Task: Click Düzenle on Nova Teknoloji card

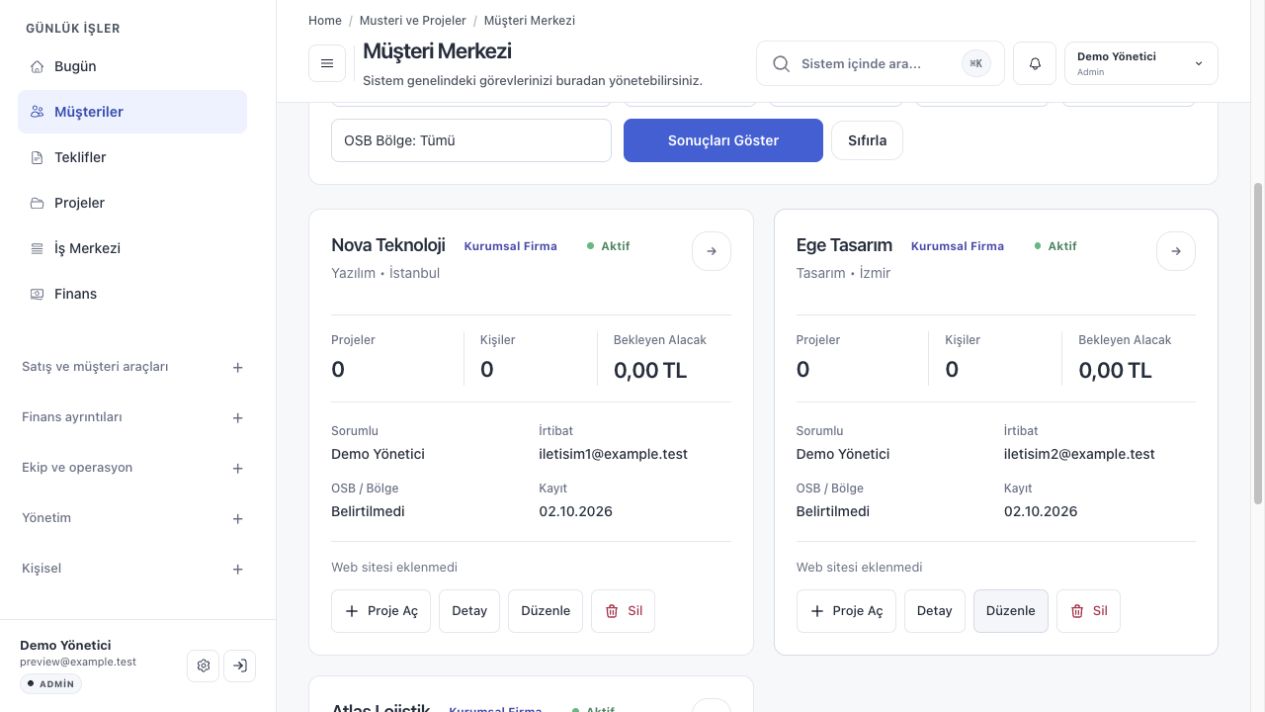Action: [x=546, y=611]
